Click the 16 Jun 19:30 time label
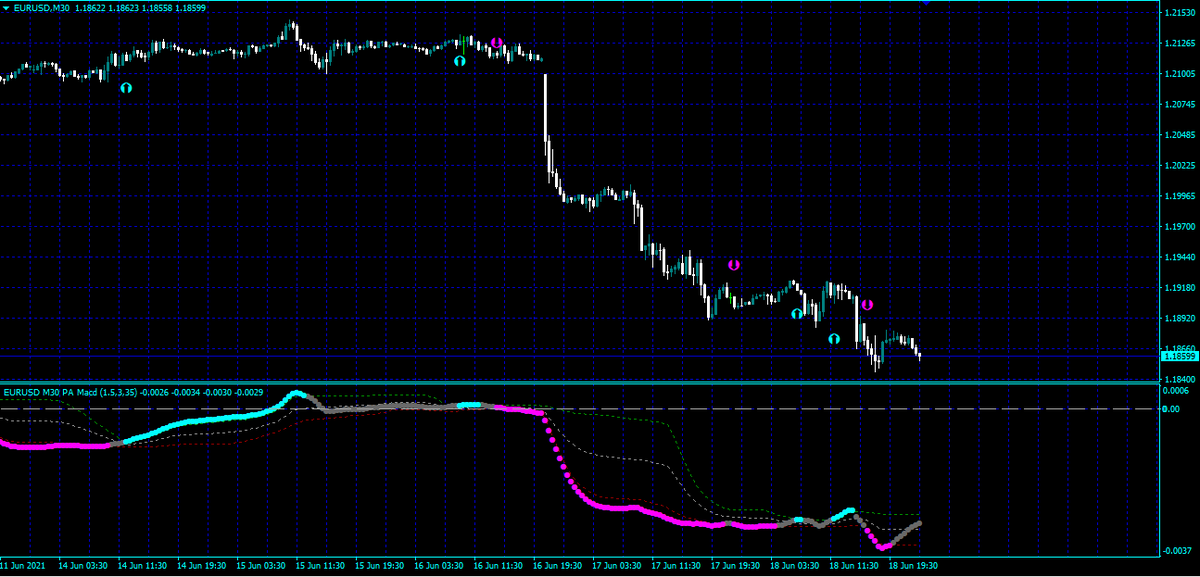This screenshot has height=577, width=1200. click(x=558, y=564)
